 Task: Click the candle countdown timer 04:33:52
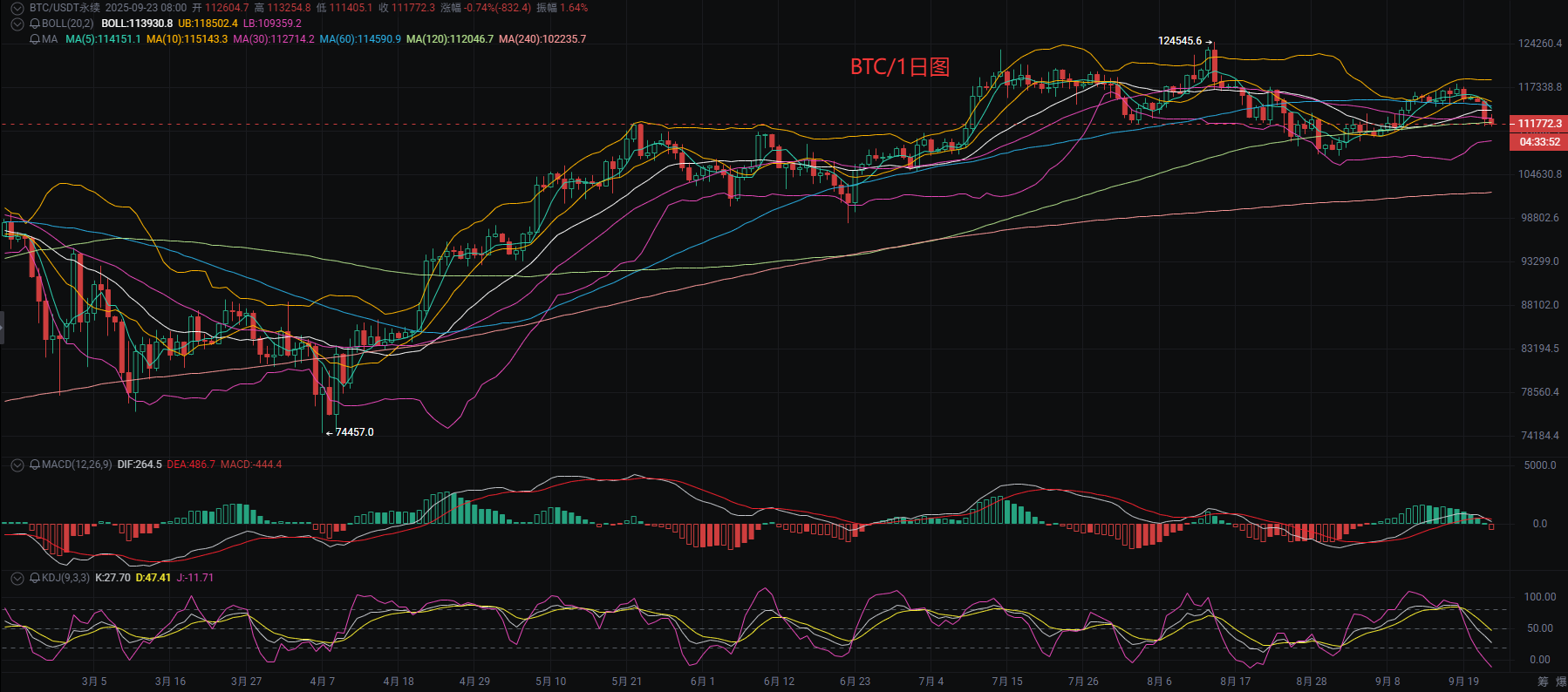[x=1539, y=142]
